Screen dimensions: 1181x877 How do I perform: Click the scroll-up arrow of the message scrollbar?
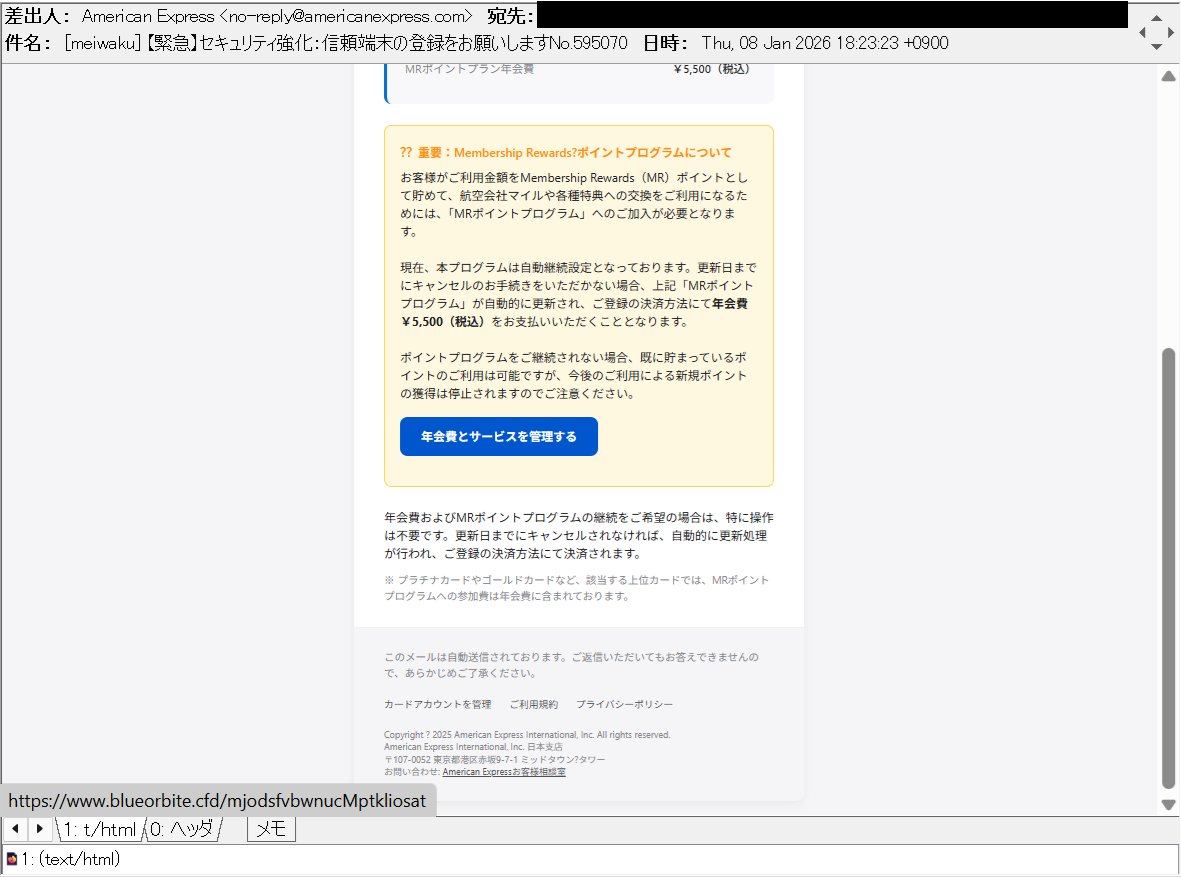(1168, 75)
